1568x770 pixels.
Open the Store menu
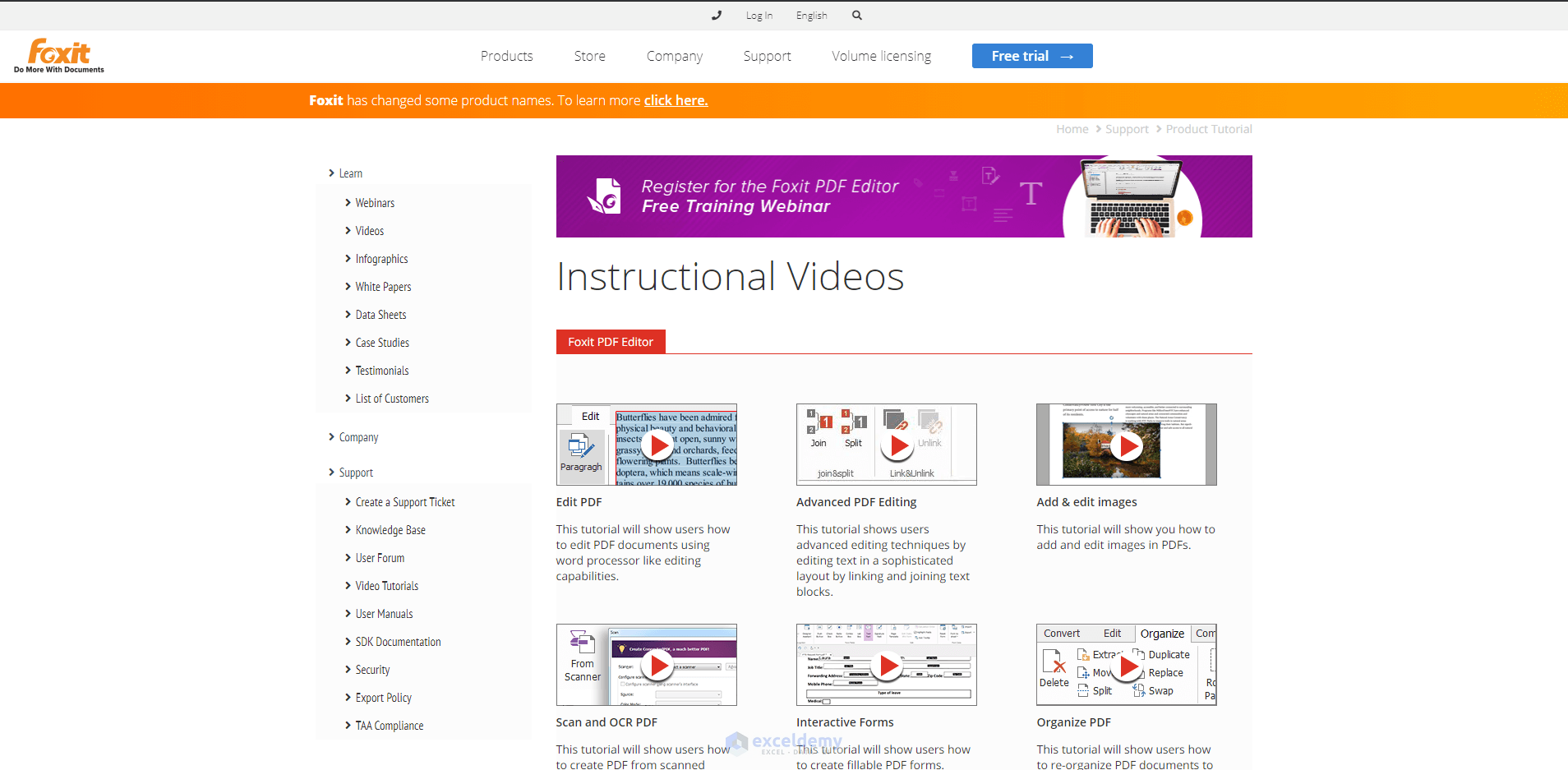[x=590, y=56]
